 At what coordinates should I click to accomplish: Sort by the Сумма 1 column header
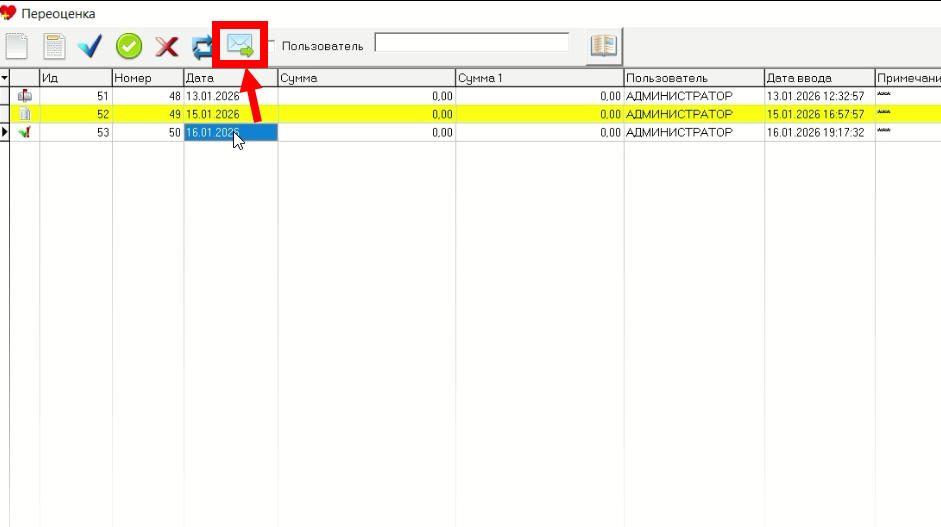pos(540,78)
